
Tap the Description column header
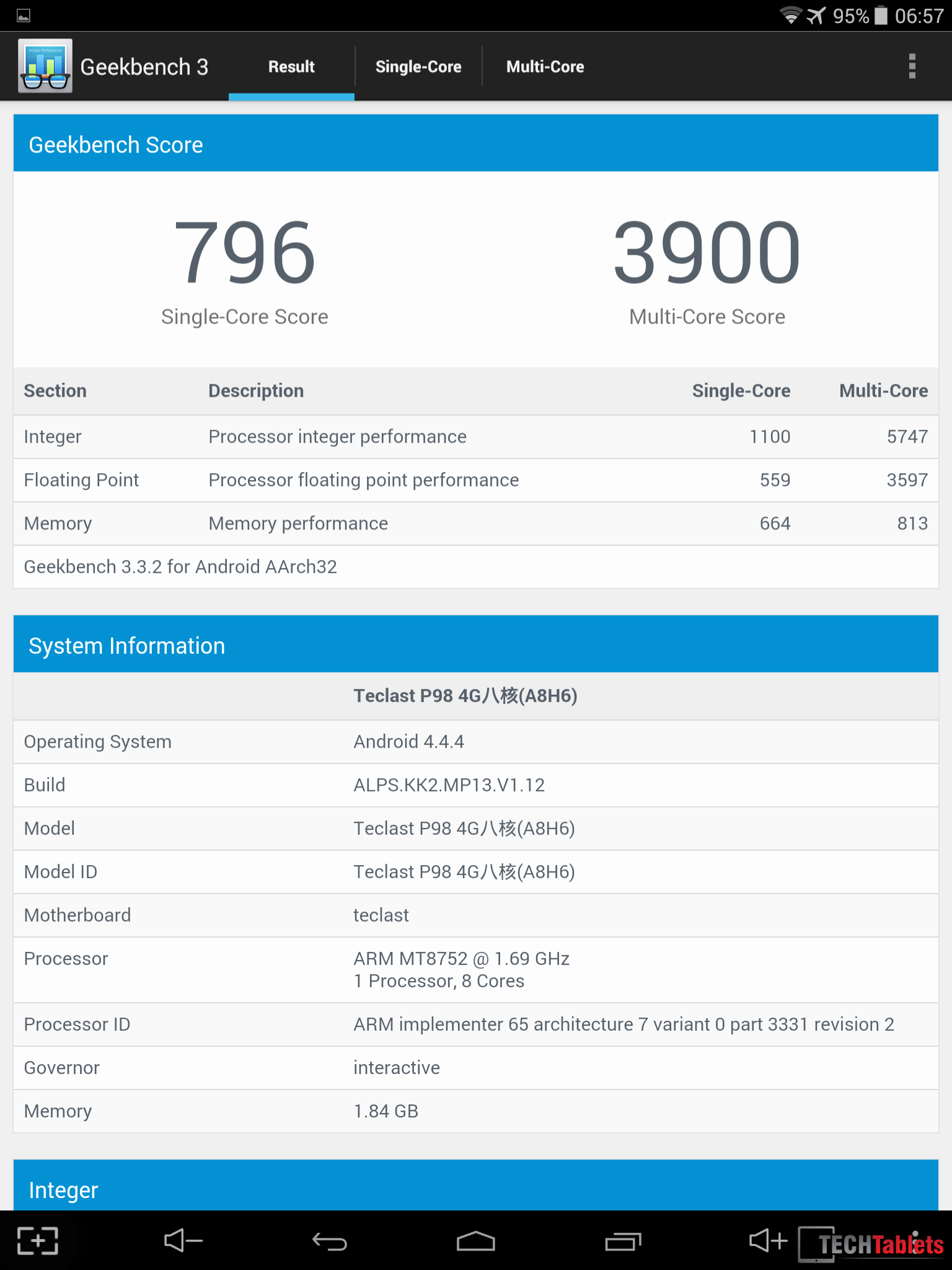256,391
